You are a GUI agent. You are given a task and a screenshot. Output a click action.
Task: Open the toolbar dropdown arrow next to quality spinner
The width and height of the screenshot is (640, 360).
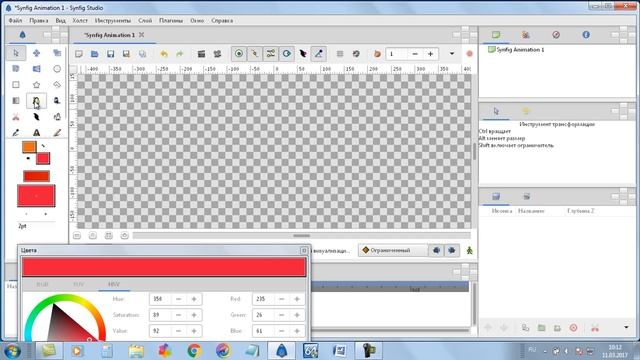452,54
